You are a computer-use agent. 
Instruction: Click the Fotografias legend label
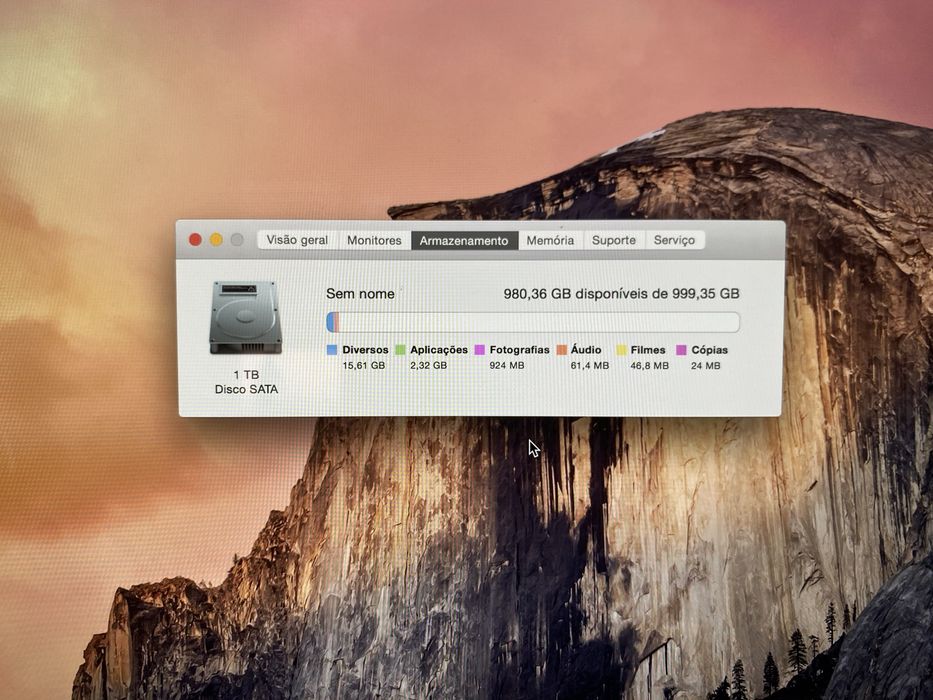click(519, 350)
